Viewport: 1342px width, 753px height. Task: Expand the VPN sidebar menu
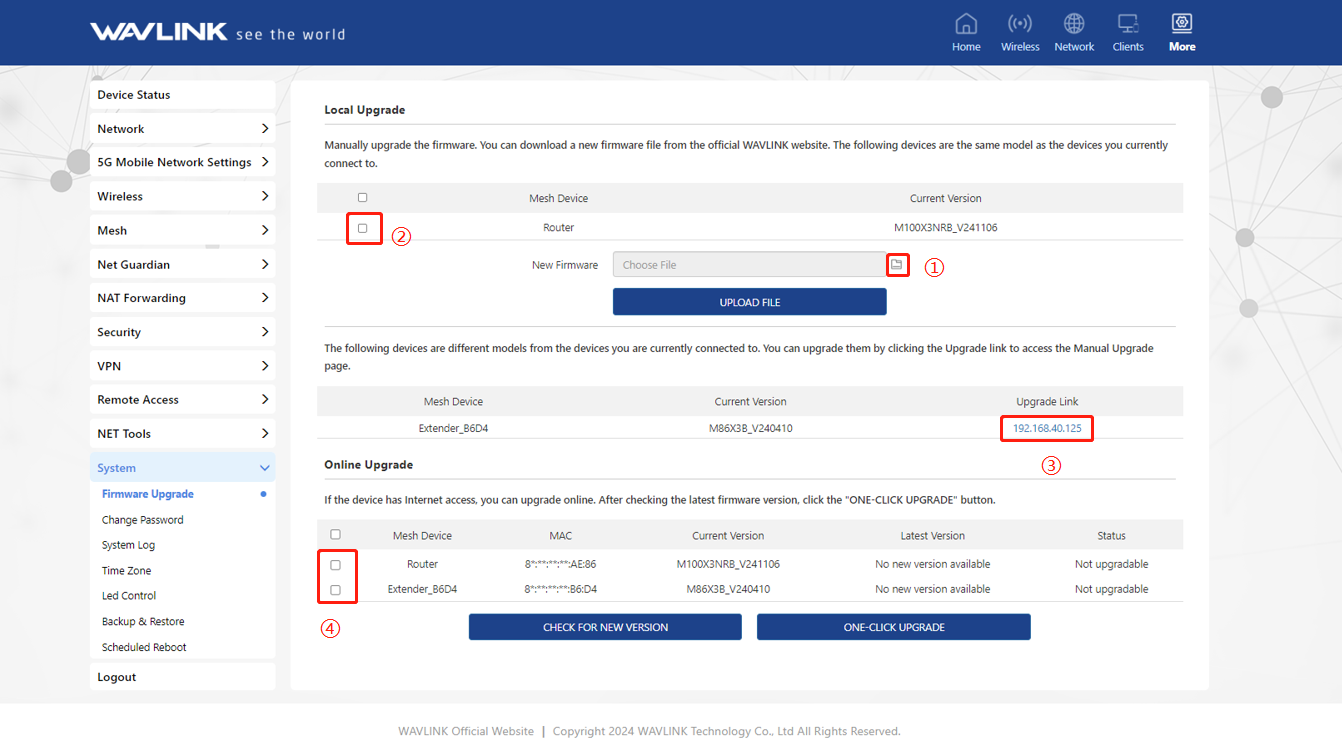pyautogui.click(x=183, y=366)
